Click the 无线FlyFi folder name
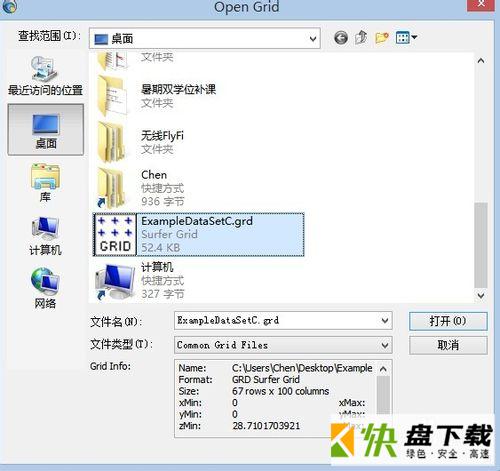Screen dimensions: 500x471 [x=162, y=136]
